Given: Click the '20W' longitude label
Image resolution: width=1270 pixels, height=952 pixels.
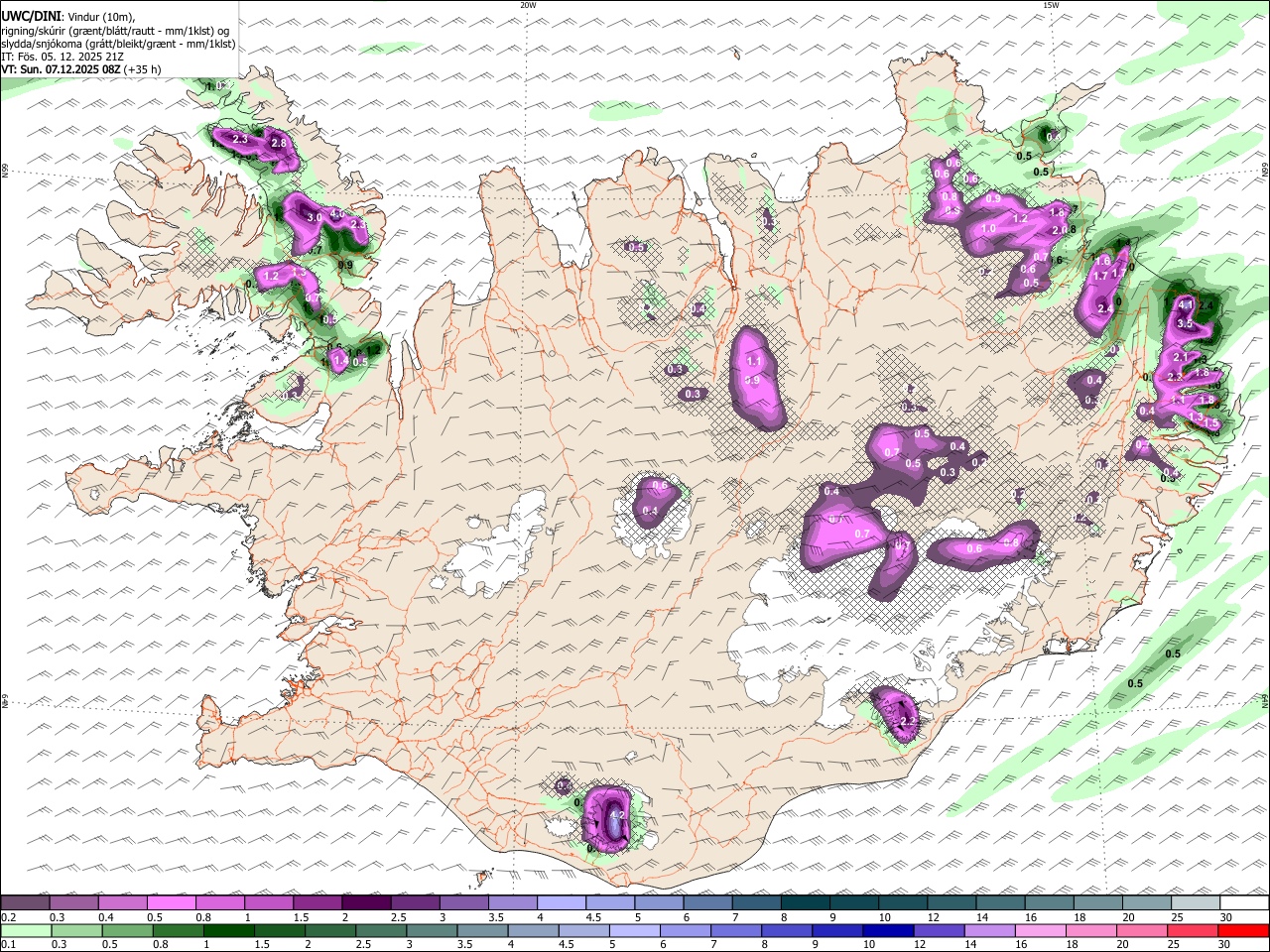Looking at the screenshot, I should click(x=528, y=5).
